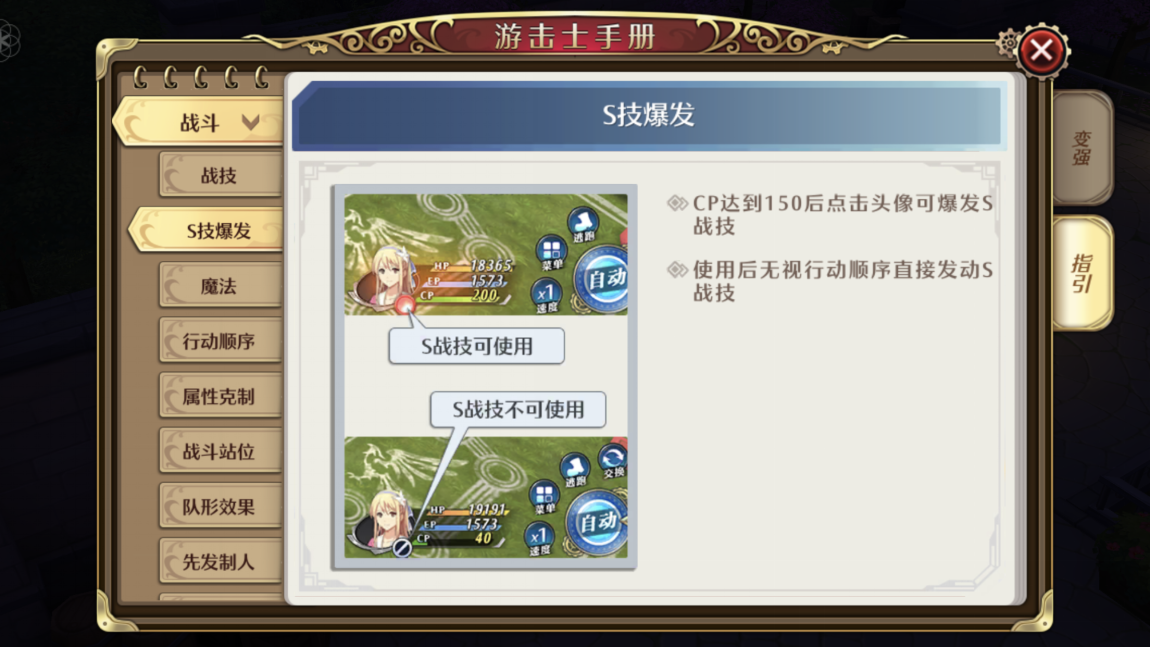Screen dimensions: 1150x647
Task: Click the 逃跑 icon in upper example
Action: pyautogui.click(x=583, y=224)
